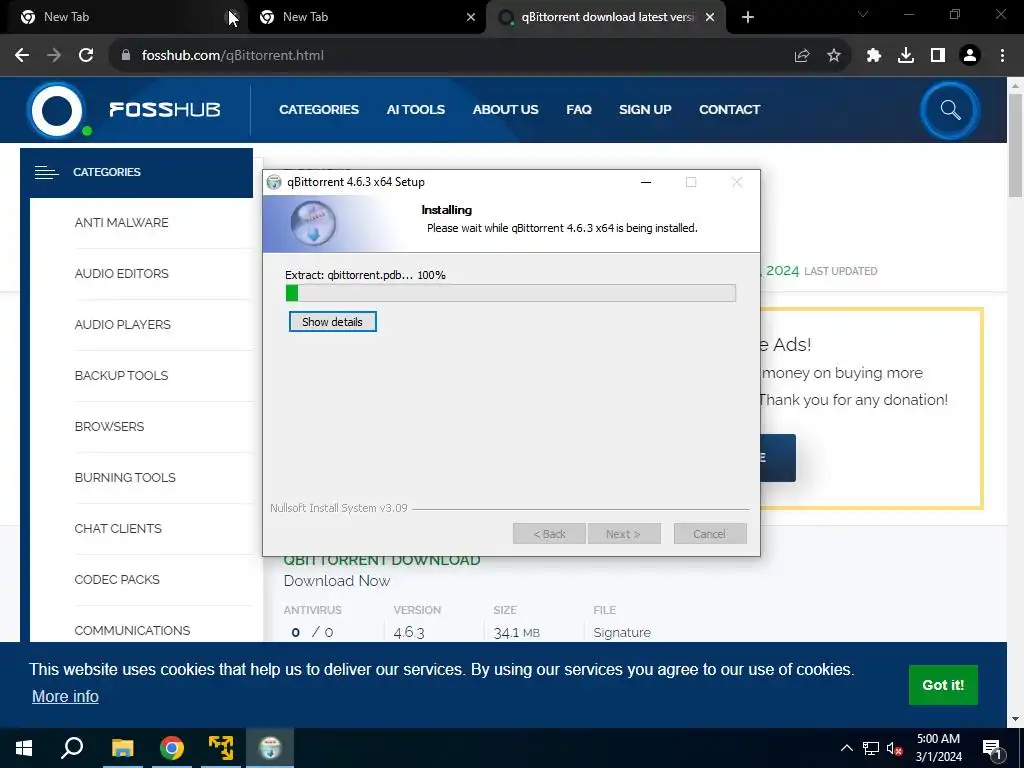
Task: Click the taskbar clock showing 5:00 AM
Action: click(x=938, y=748)
